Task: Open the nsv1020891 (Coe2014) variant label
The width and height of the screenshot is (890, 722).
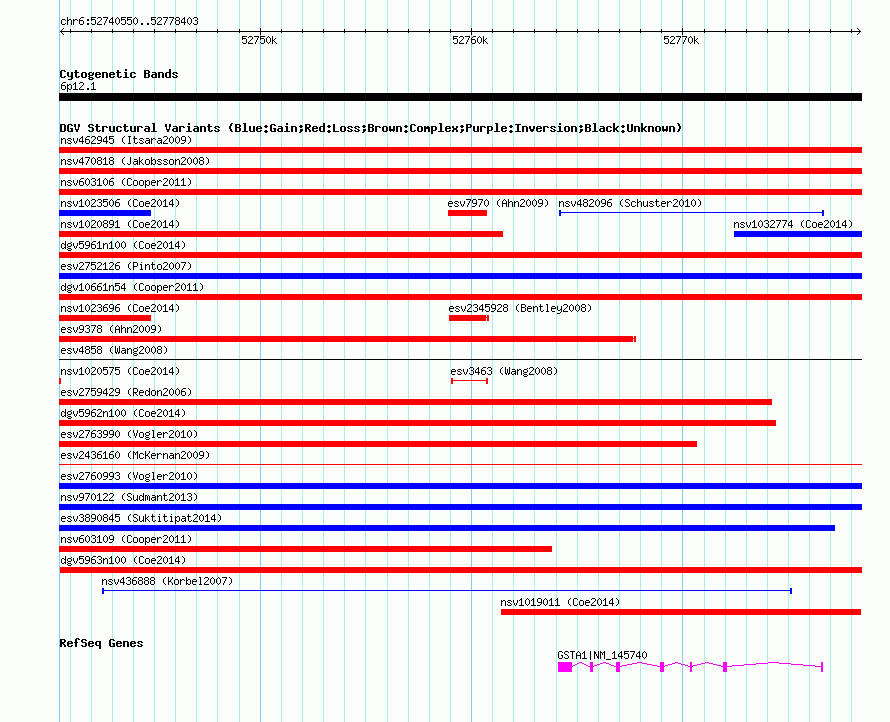Action: pos(120,224)
